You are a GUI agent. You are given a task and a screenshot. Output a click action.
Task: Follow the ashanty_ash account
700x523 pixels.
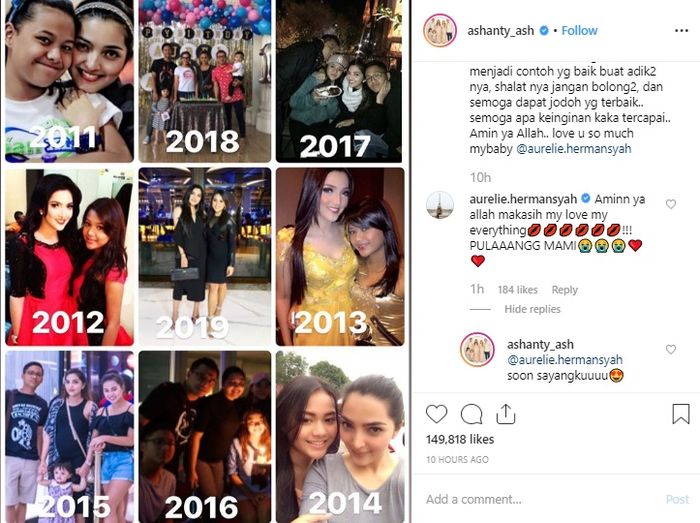tap(579, 30)
